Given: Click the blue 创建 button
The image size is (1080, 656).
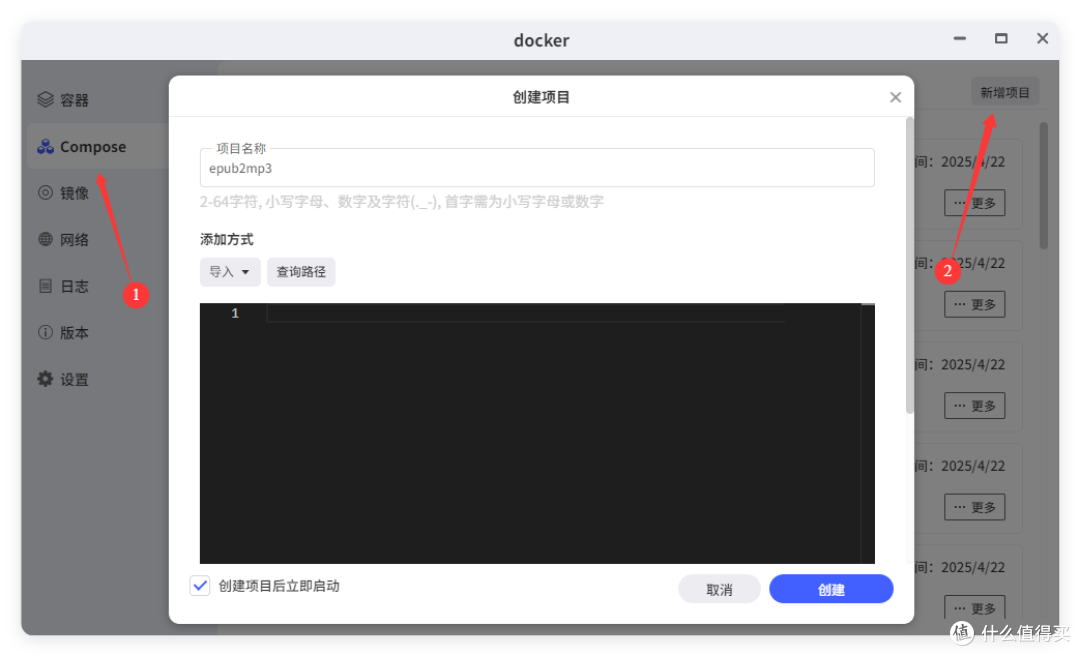Looking at the screenshot, I should pos(831,589).
